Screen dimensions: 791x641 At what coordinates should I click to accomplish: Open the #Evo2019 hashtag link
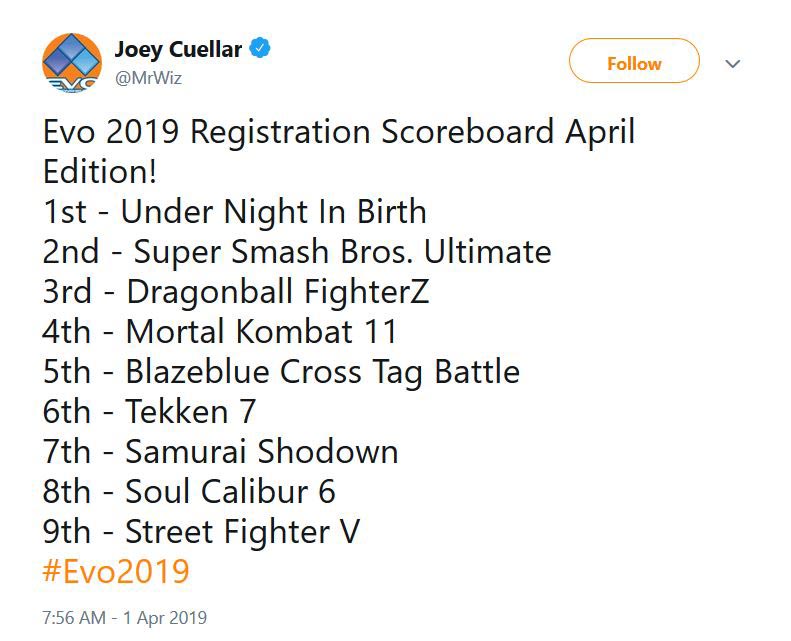116,571
